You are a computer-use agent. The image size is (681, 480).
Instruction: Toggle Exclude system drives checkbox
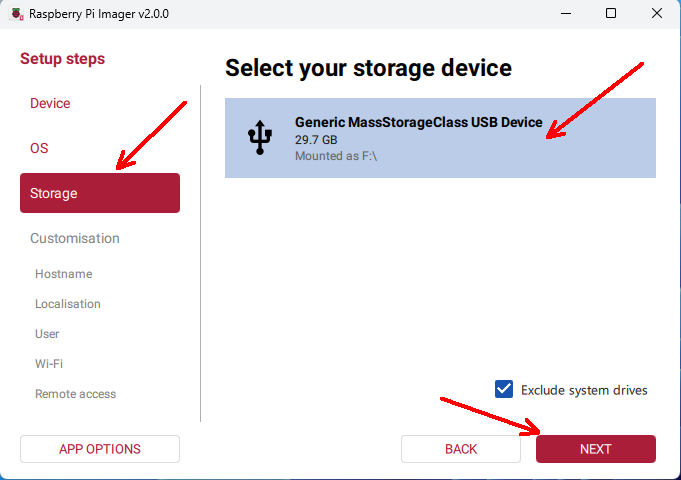pyautogui.click(x=504, y=389)
